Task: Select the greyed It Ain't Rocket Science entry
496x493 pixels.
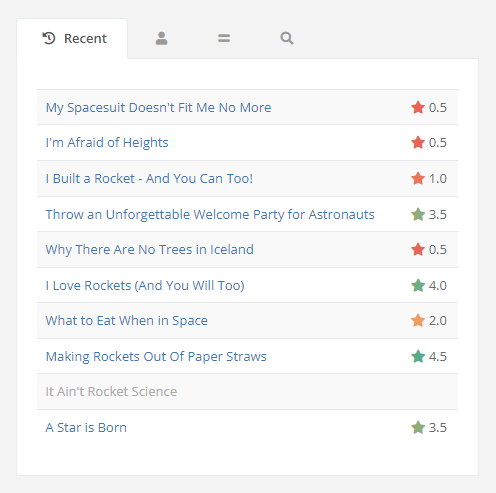Action: coord(111,391)
